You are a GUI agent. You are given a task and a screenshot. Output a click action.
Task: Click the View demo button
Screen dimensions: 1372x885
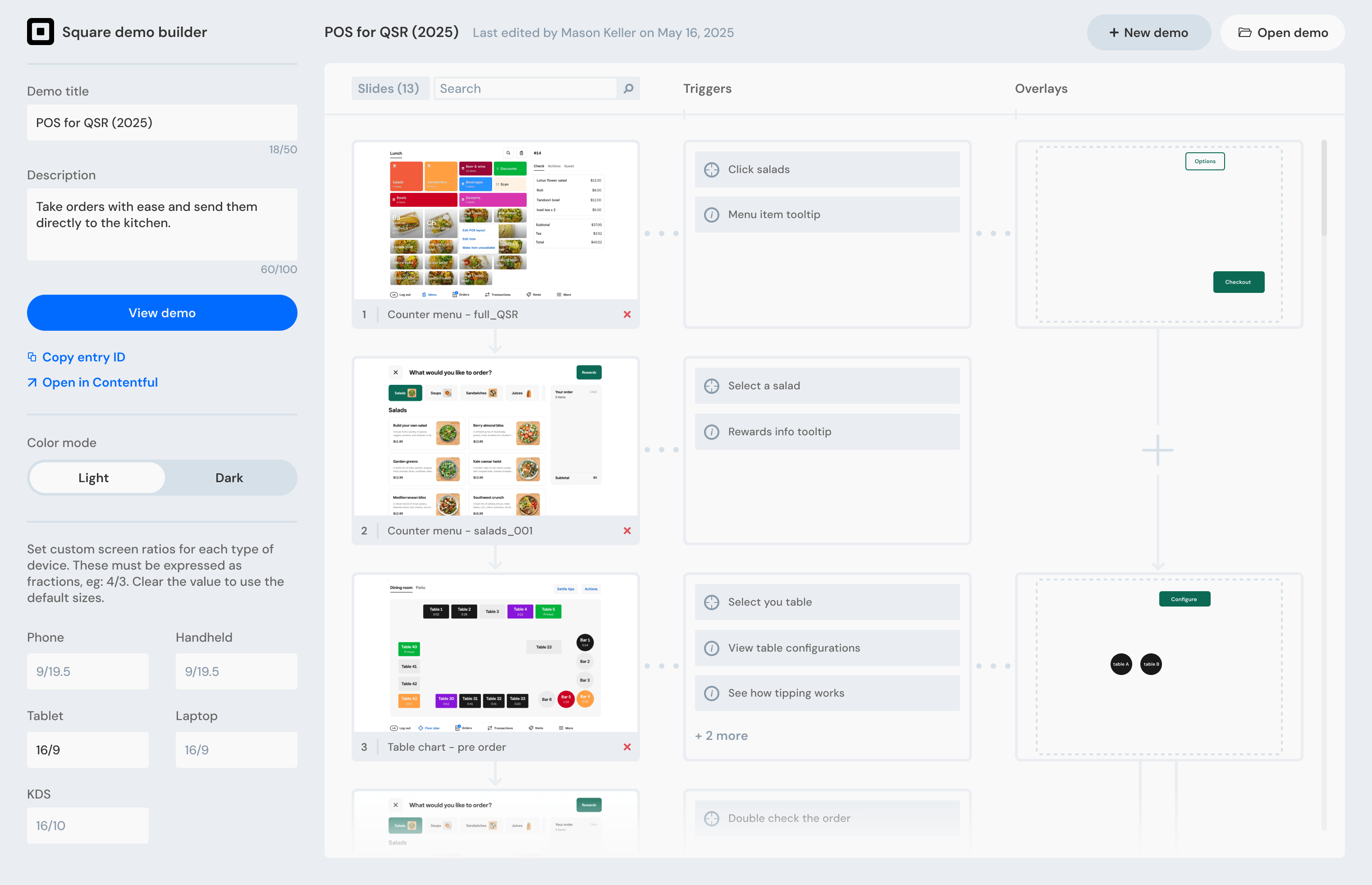click(162, 313)
